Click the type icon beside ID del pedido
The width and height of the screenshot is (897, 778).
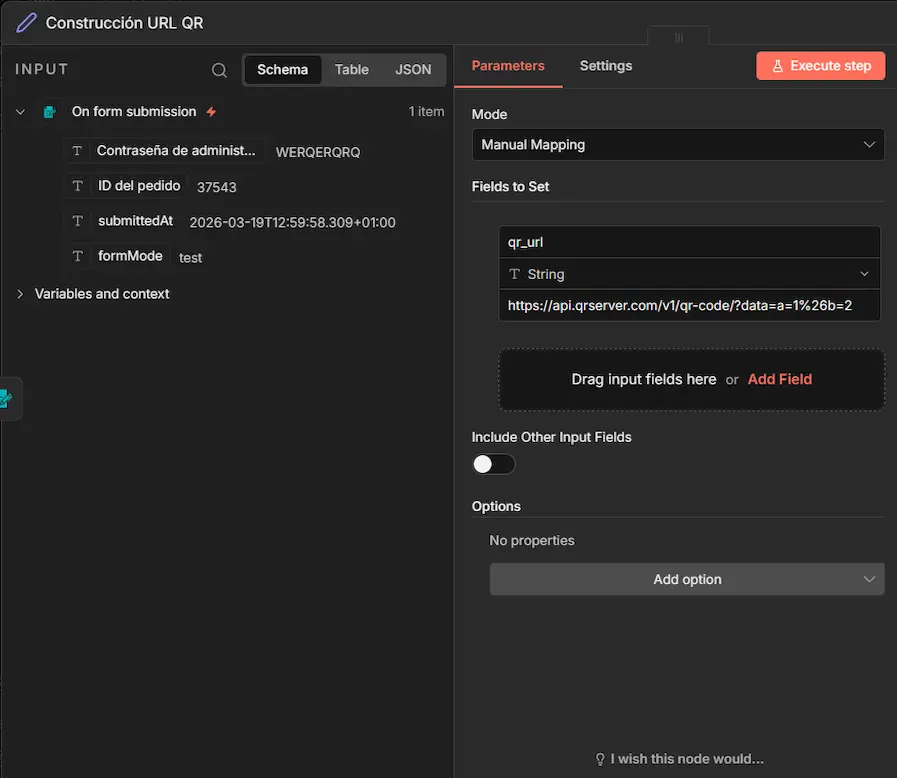(77, 186)
